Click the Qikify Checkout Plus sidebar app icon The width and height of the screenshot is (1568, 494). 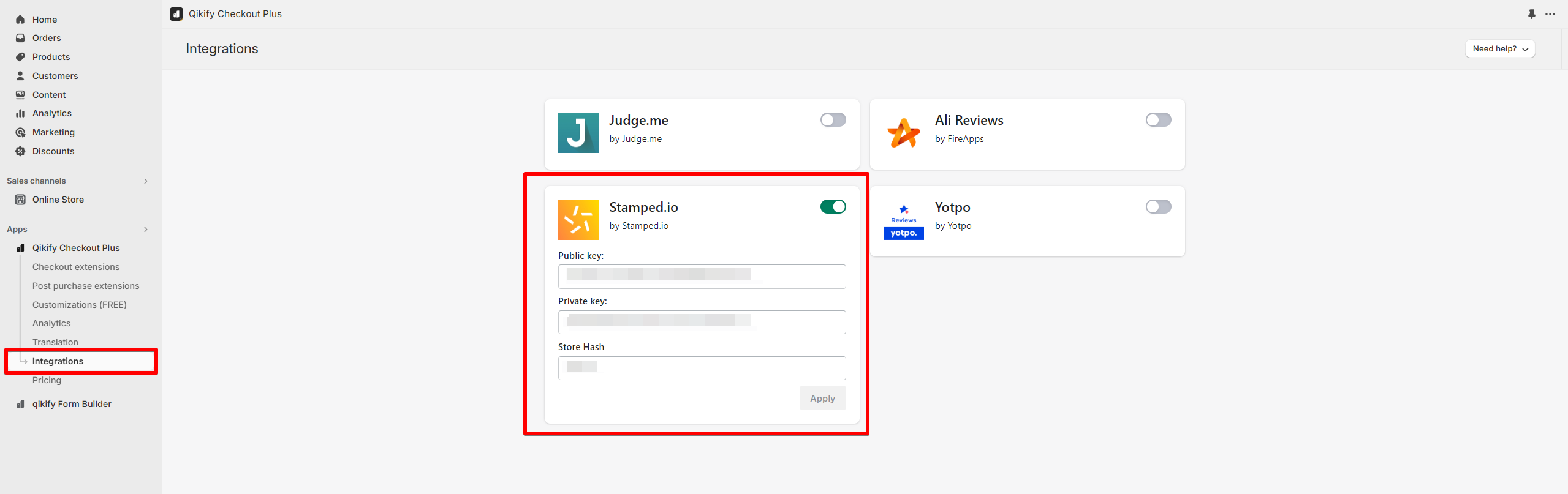[x=20, y=248]
